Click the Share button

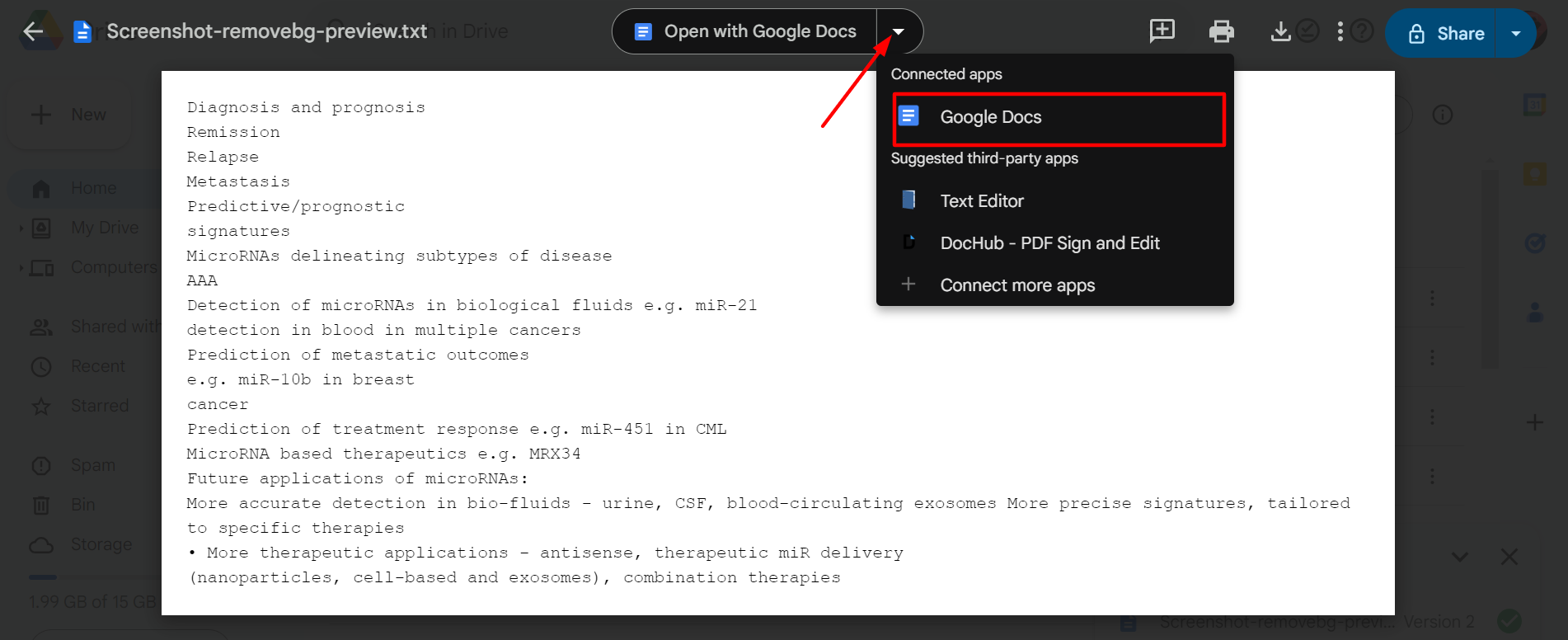1446,33
